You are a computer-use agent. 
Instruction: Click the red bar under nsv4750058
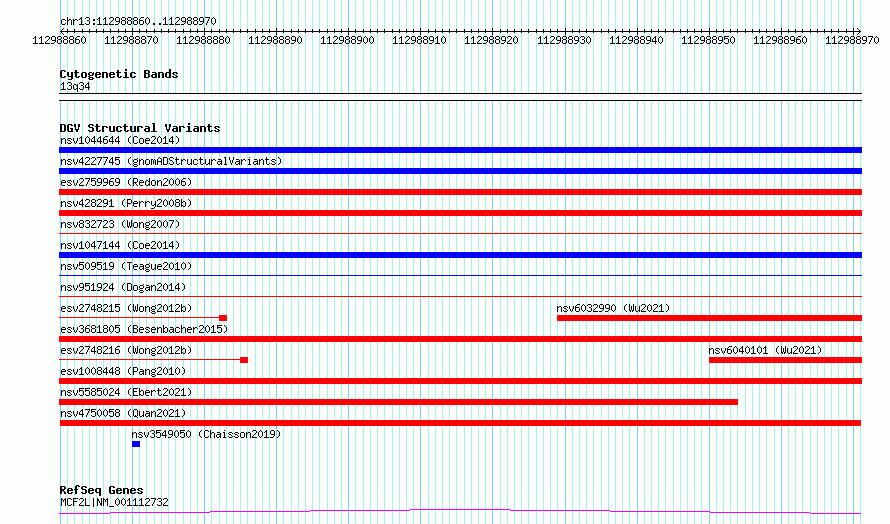pos(460,423)
